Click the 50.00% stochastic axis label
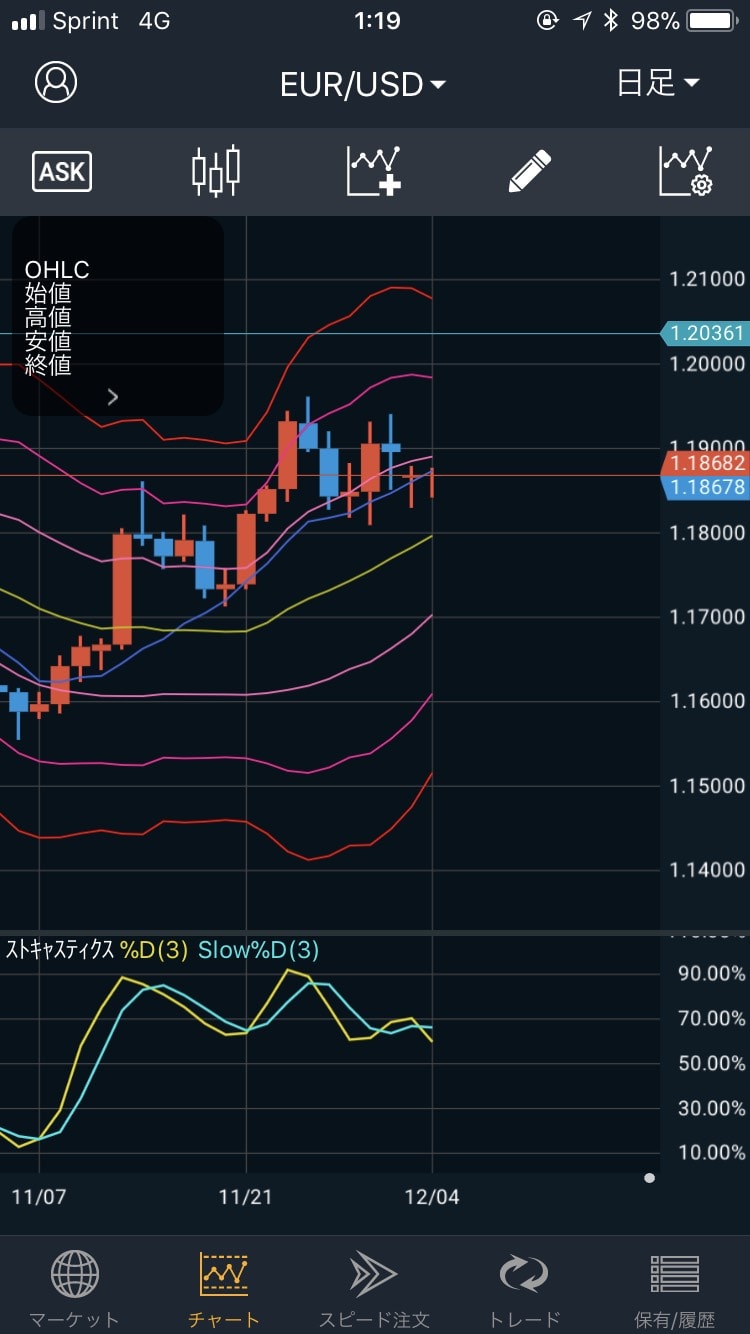Image resolution: width=750 pixels, height=1334 pixels. point(712,1063)
